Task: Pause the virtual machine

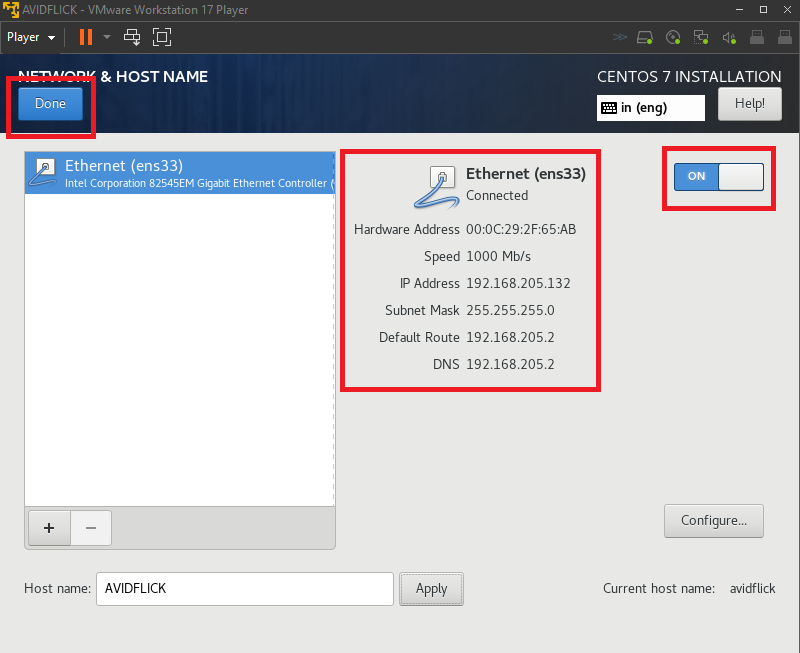Action: point(86,37)
